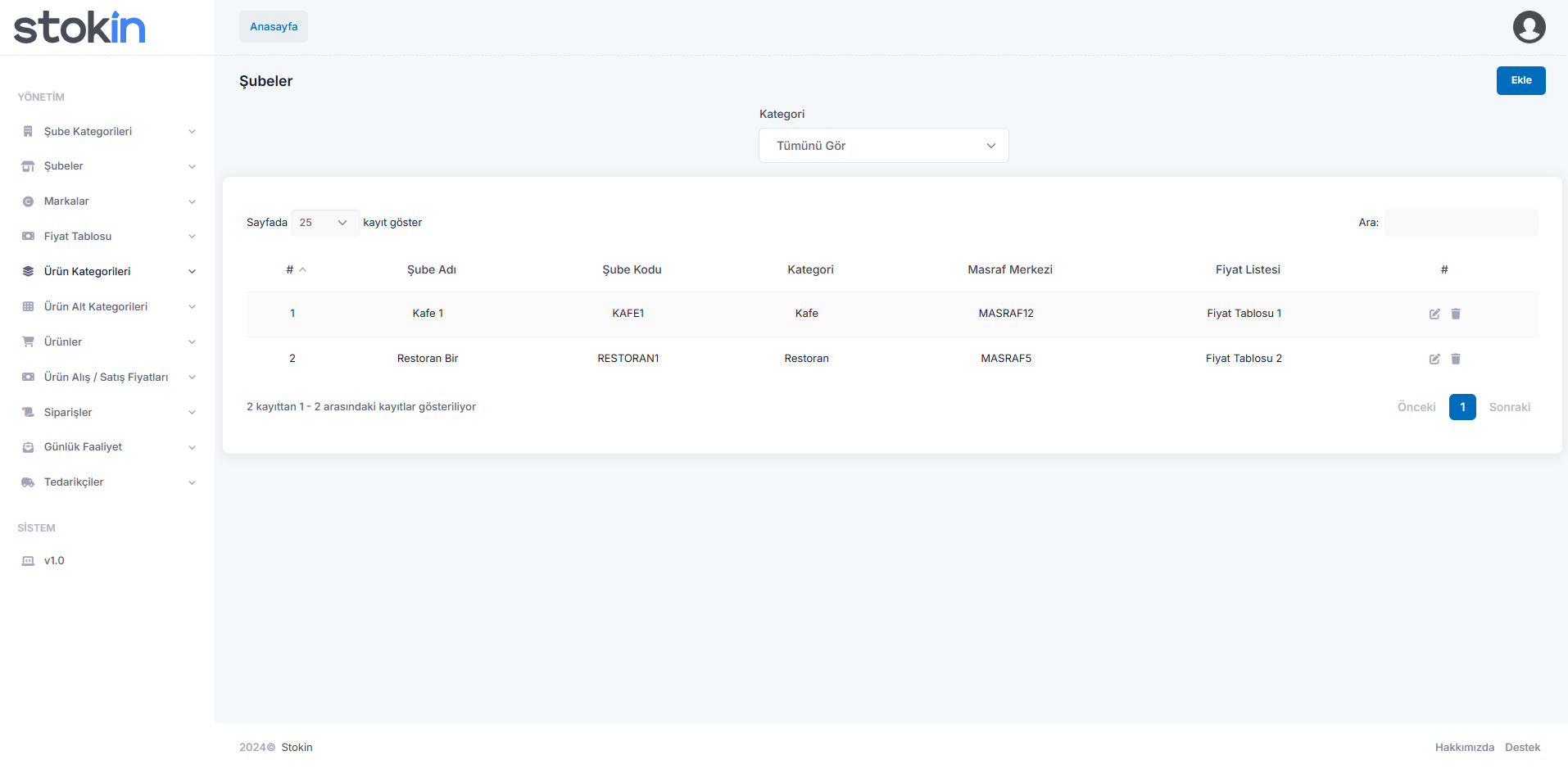Open the user profile avatar menu
Image resolution: width=1568 pixels, height=769 pixels.
coord(1529,27)
